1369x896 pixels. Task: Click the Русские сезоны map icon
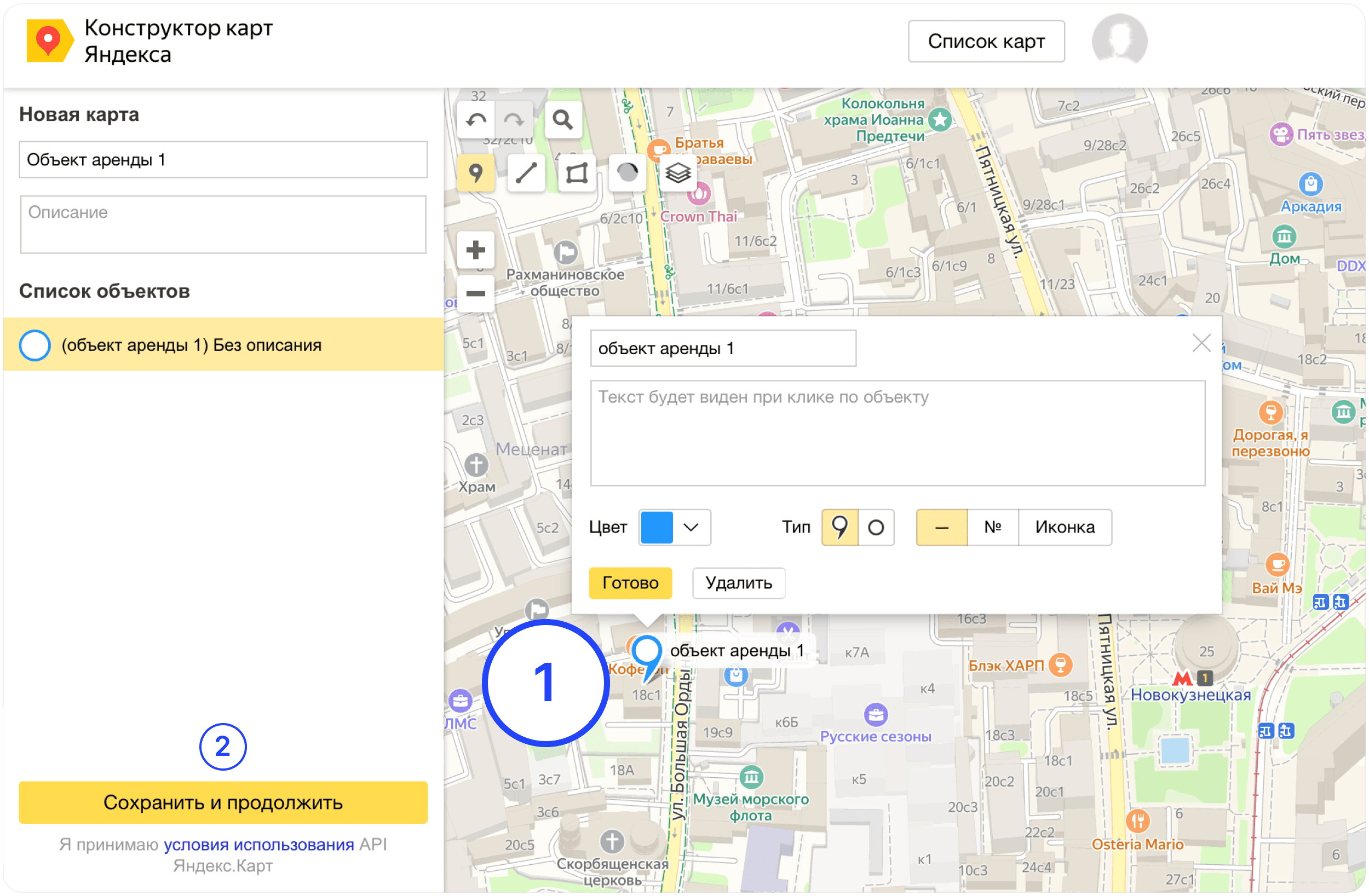coord(876,715)
